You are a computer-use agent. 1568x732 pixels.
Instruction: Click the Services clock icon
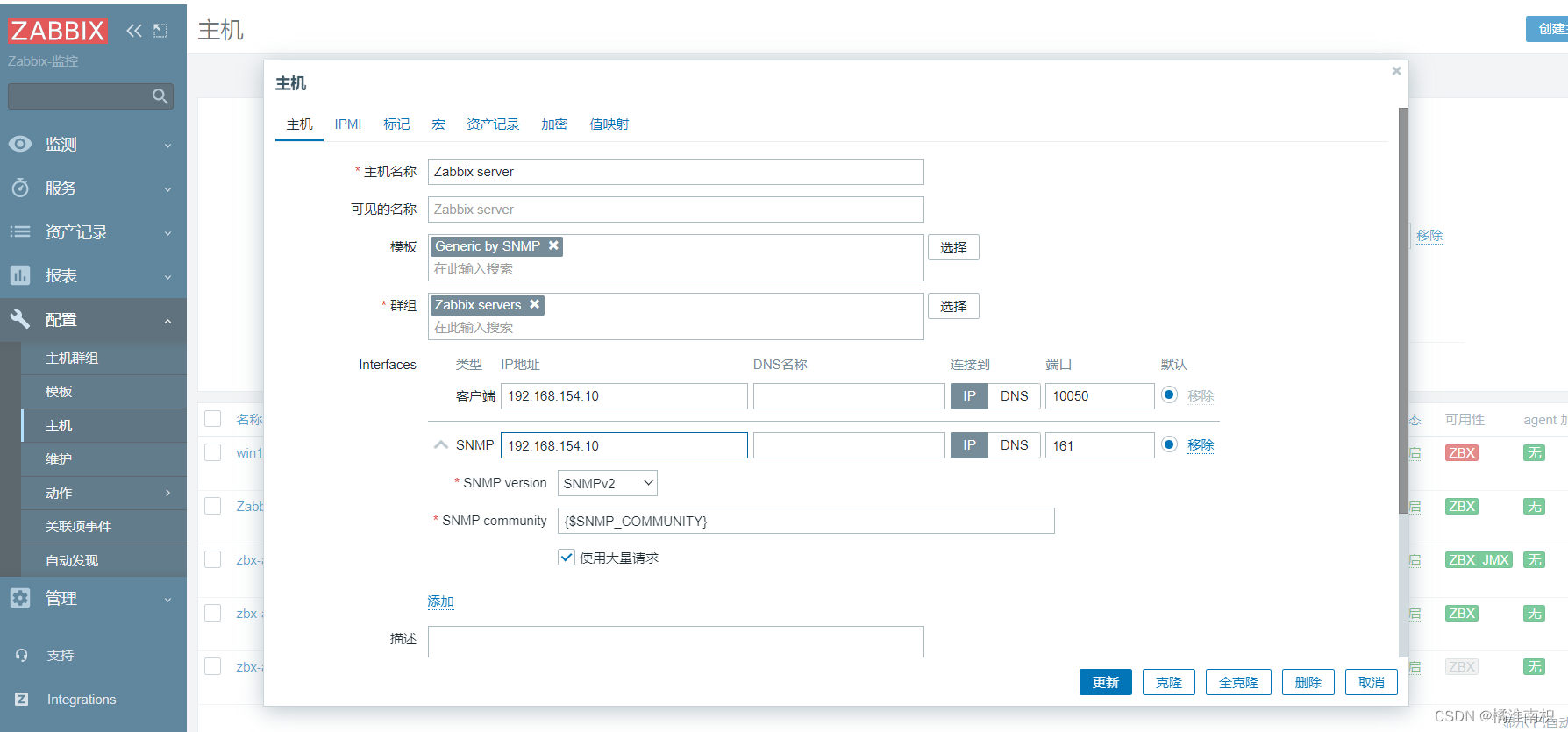pyautogui.click(x=20, y=188)
